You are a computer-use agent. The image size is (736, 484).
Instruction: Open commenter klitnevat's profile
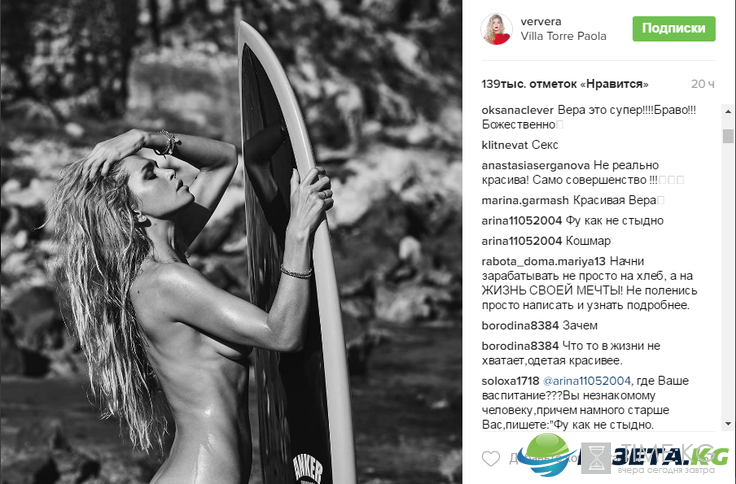coord(505,145)
